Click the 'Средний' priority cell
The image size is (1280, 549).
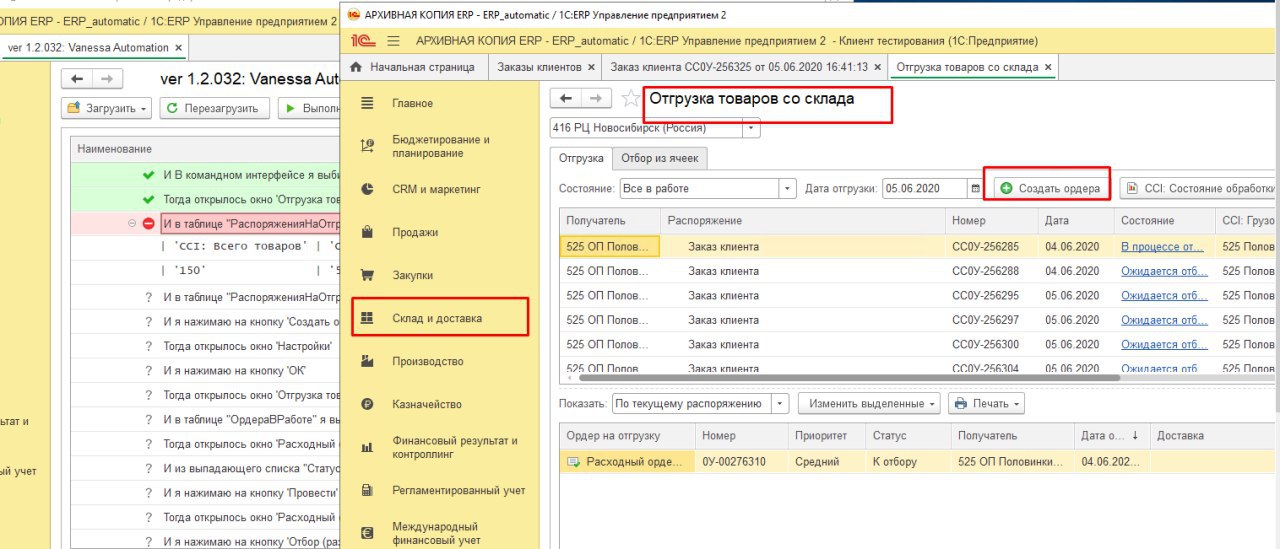pyautogui.click(x=826, y=462)
